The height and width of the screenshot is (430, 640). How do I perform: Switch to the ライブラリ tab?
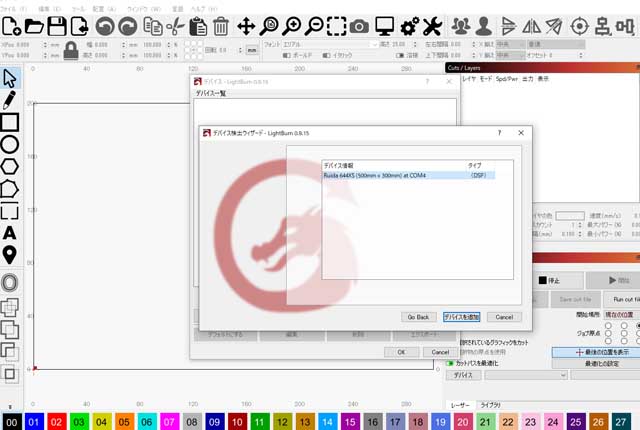490,405
